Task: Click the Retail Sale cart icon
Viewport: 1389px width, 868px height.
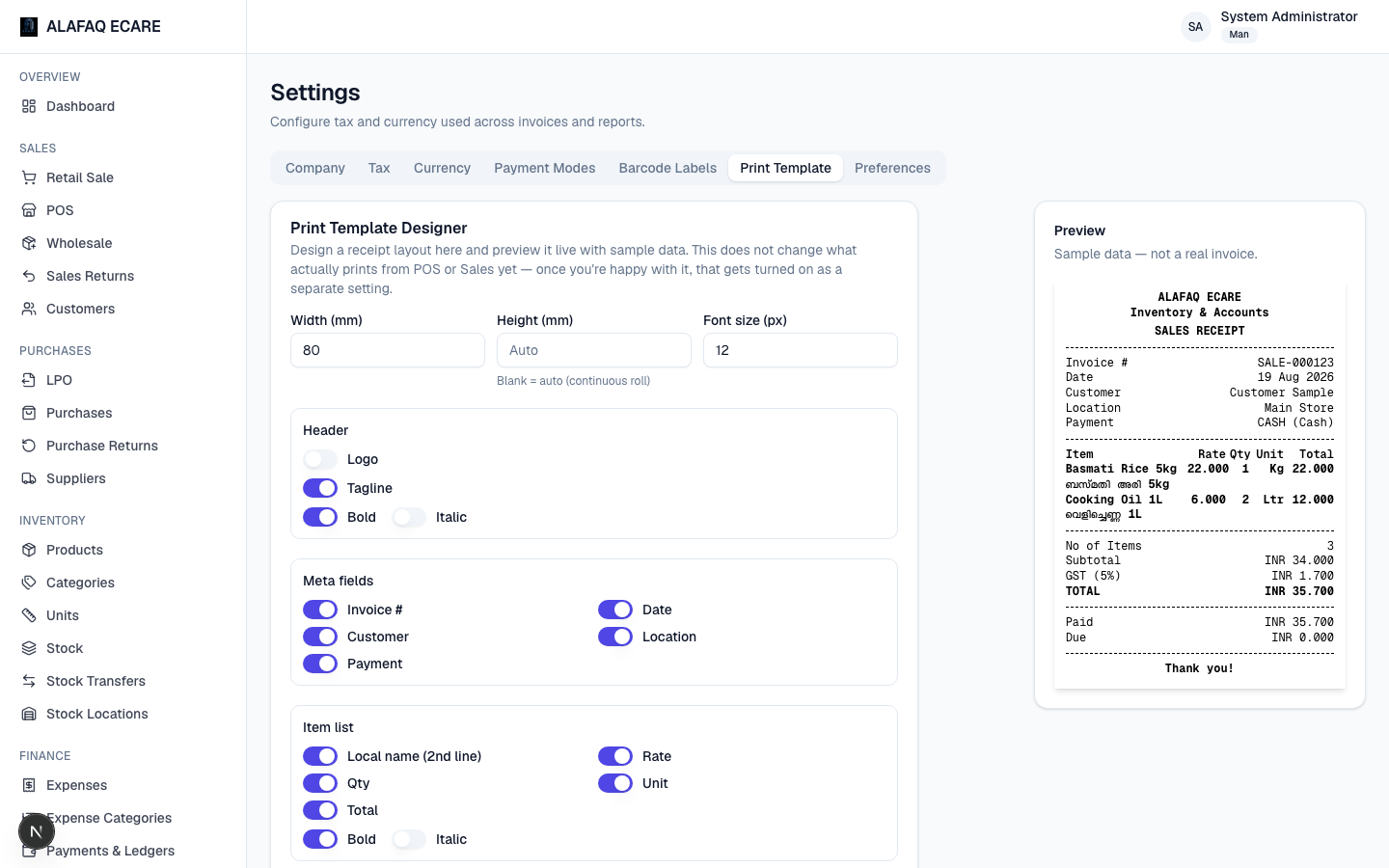Action: pos(29,177)
